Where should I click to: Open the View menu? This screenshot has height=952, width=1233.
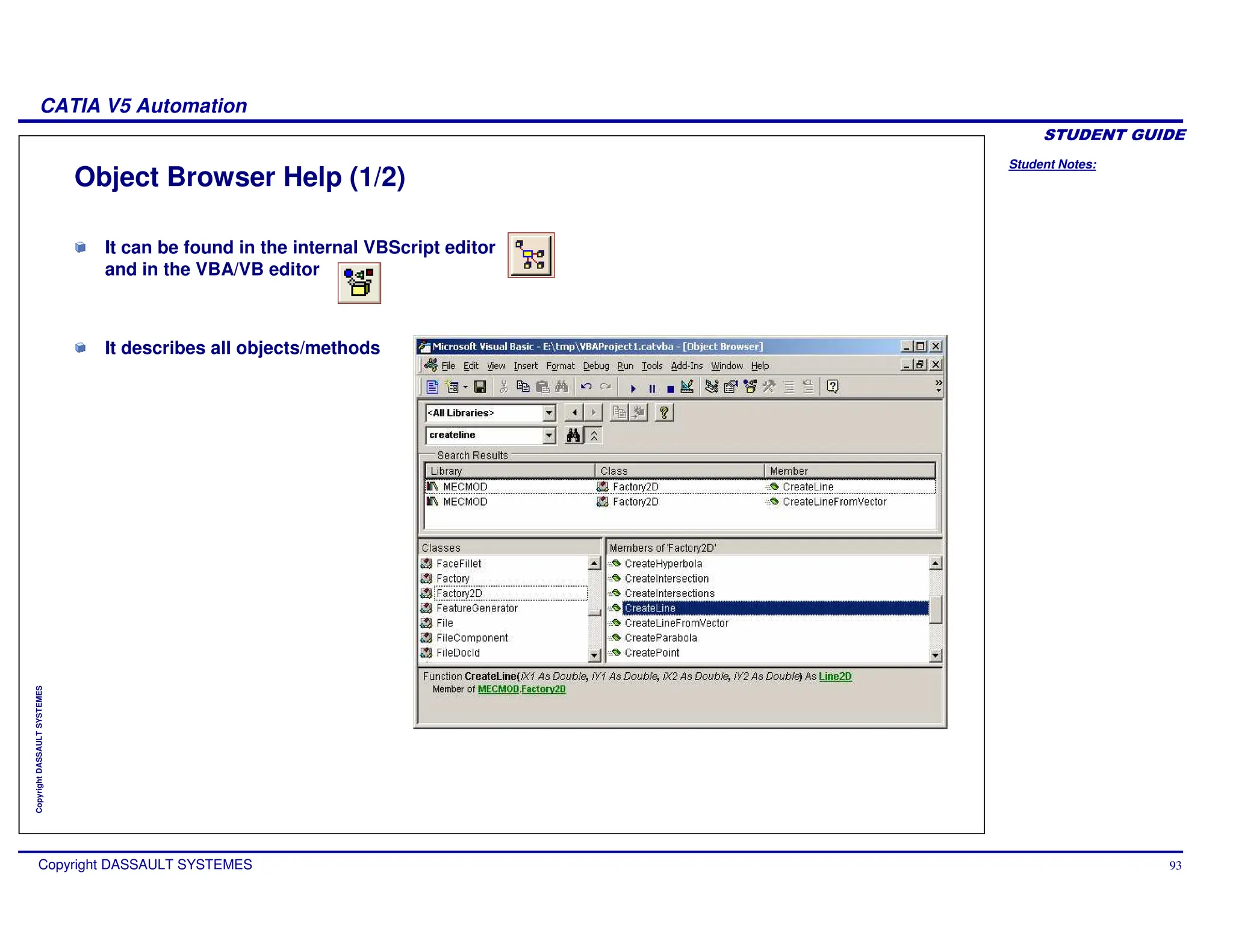[496, 366]
